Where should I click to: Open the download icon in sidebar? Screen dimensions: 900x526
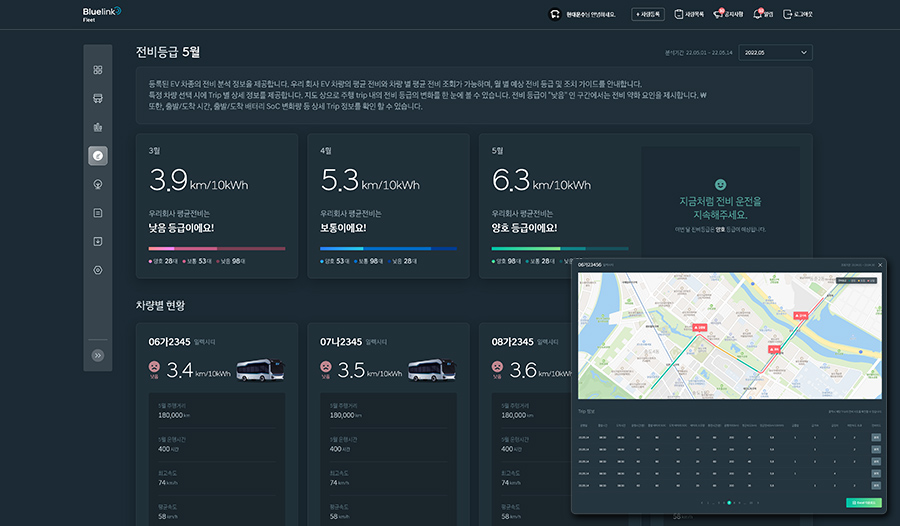coord(98,241)
